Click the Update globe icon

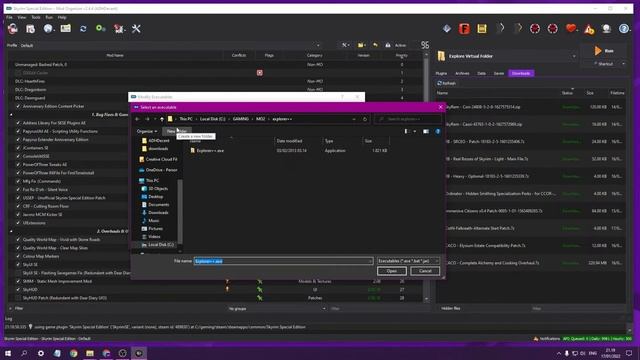point(606,29)
